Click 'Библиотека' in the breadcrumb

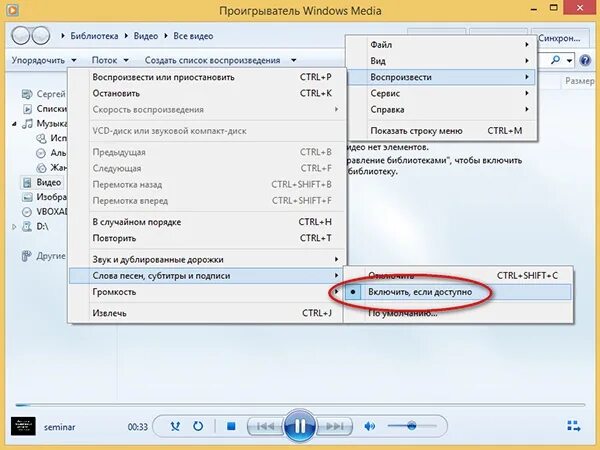click(x=94, y=36)
